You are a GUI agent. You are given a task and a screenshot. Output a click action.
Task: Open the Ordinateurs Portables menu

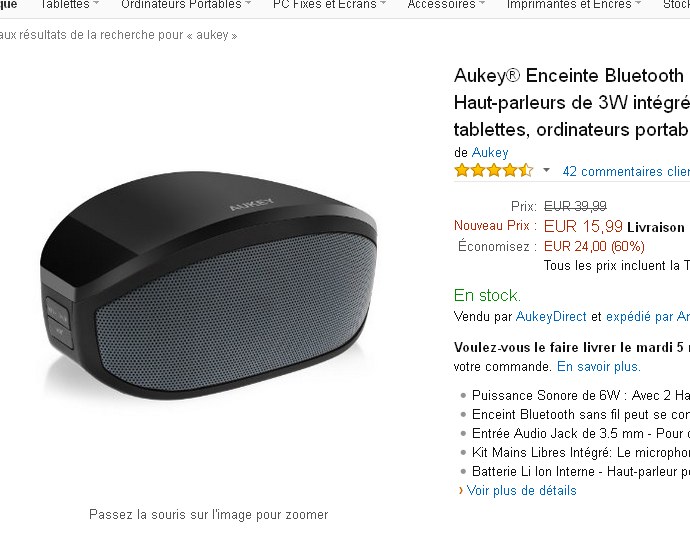(x=185, y=4)
